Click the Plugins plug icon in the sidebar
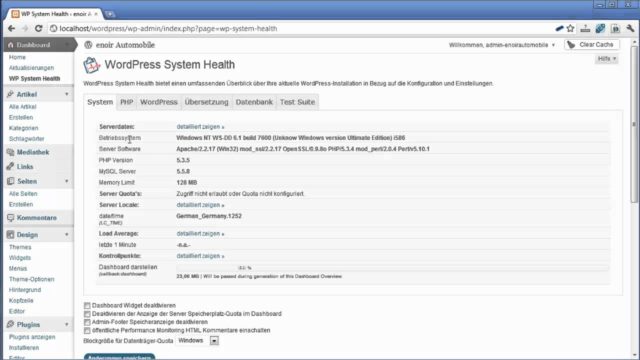Image resolution: width=640 pixels, height=360 pixels. [x=11, y=324]
